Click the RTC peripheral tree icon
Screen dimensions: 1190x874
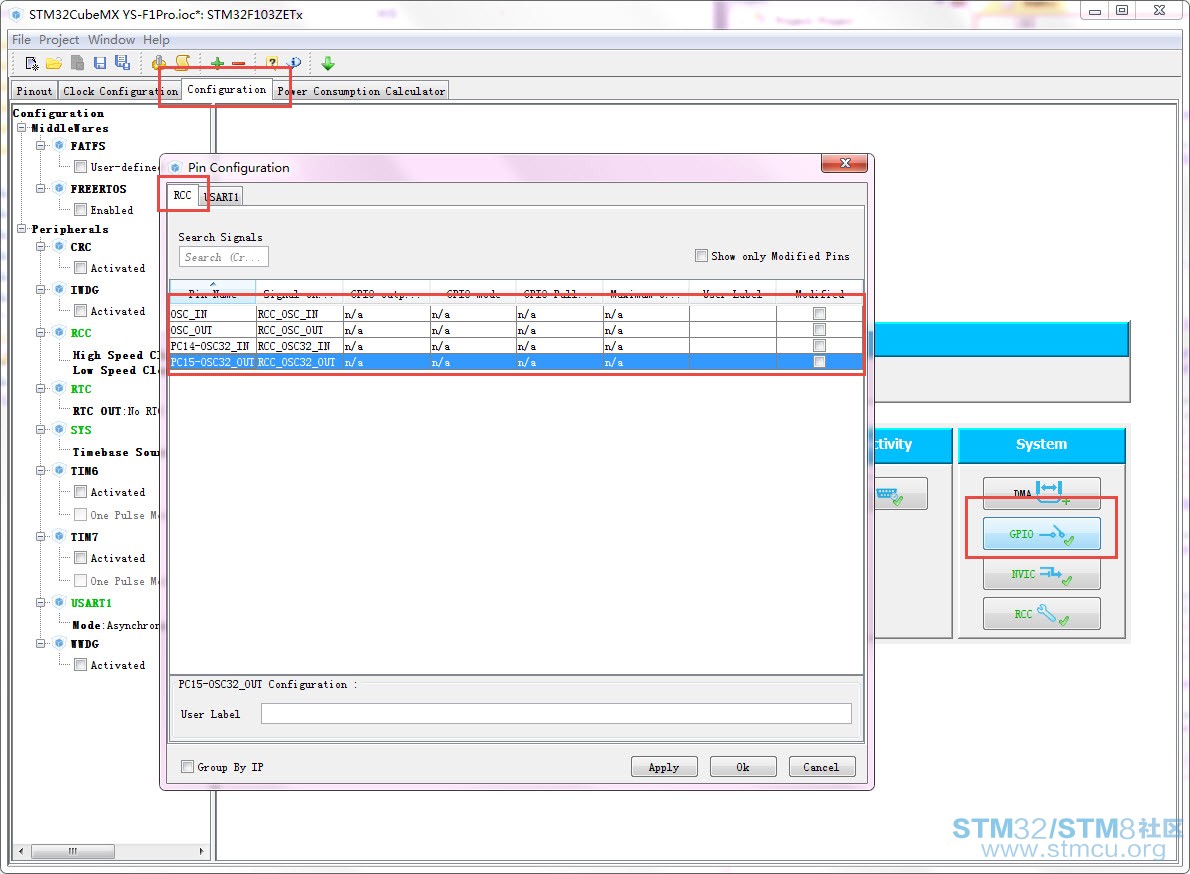(x=59, y=388)
